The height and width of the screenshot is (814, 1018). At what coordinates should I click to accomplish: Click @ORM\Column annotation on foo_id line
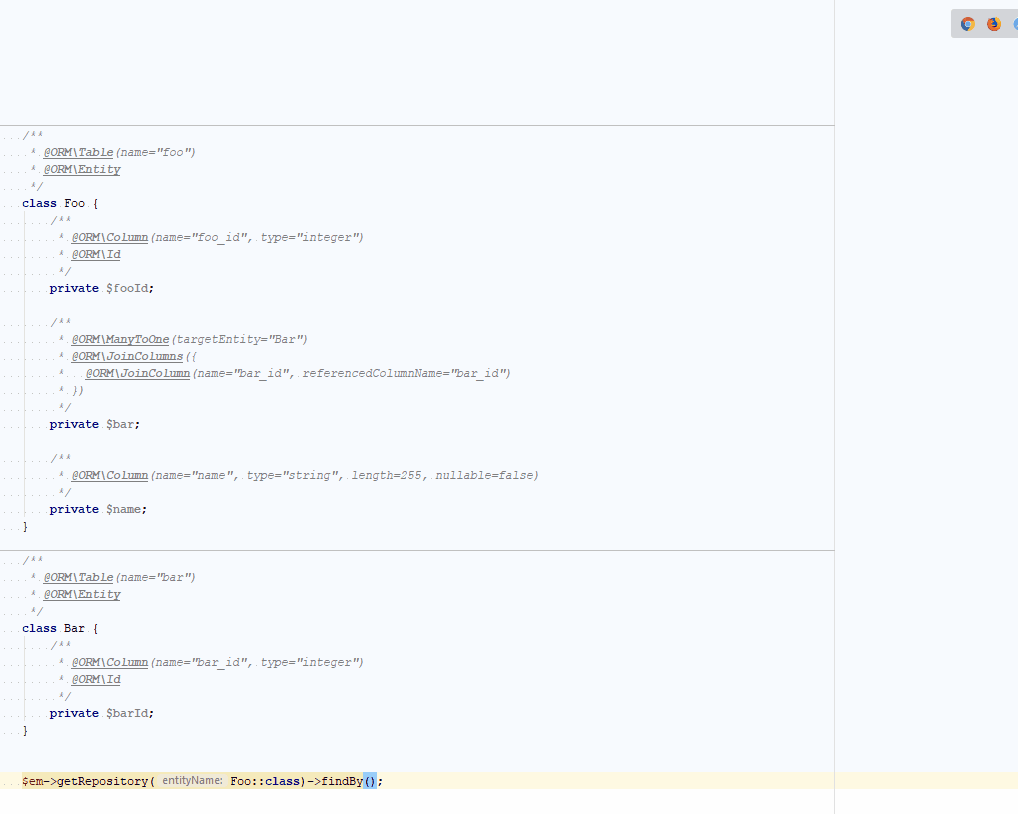pyautogui.click(x=110, y=238)
